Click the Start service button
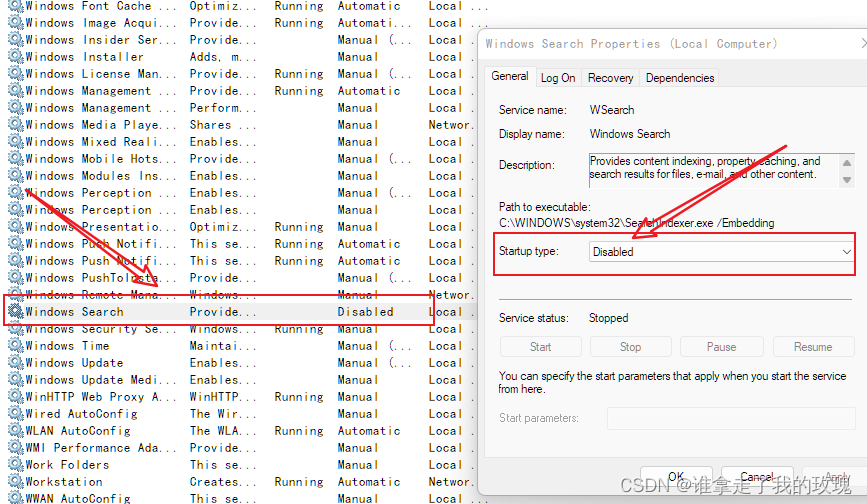Viewport: 867px width, 504px height. (x=541, y=346)
